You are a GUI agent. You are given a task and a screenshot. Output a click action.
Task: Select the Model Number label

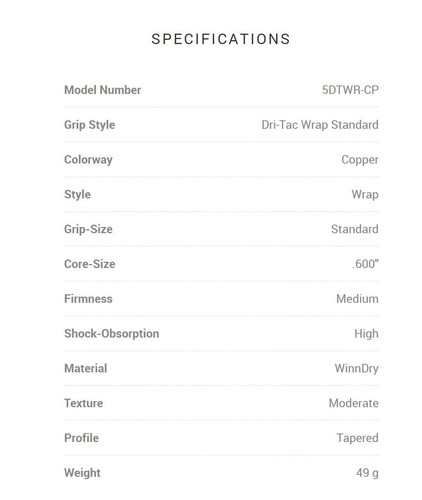point(102,90)
